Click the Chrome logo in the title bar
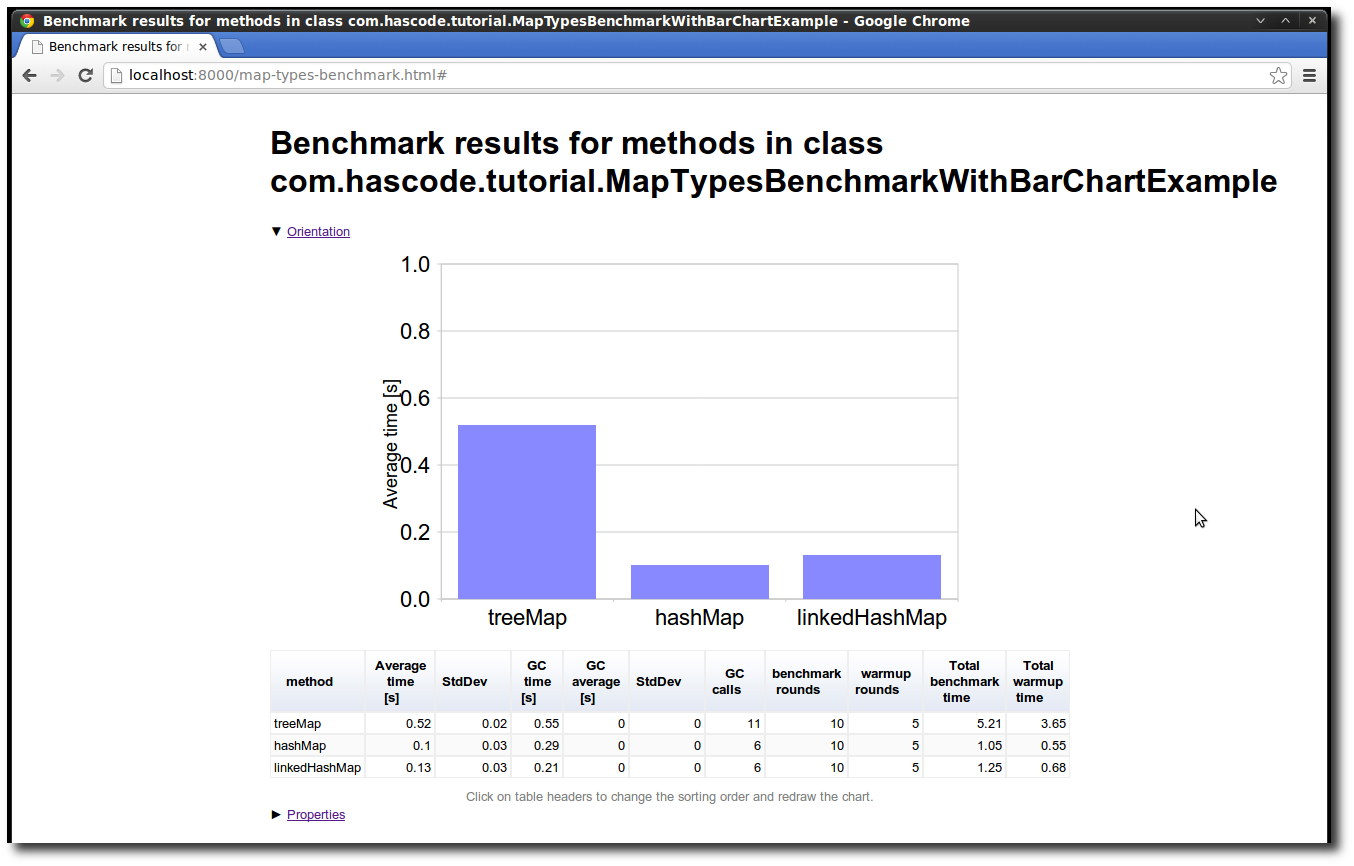The height and width of the screenshot is (866, 1354). [x=27, y=20]
